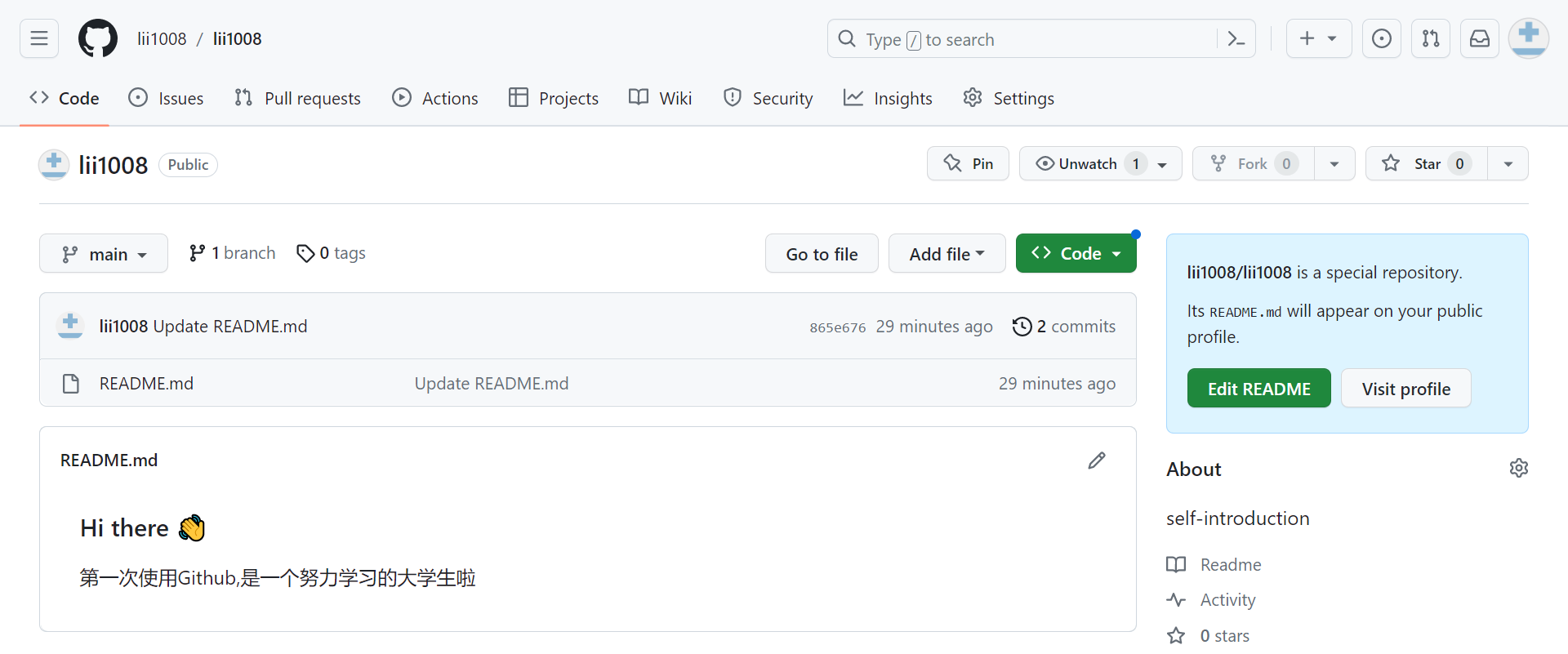Focus the Type to search field
This screenshot has width=1568, height=654.
[1021, 39]
